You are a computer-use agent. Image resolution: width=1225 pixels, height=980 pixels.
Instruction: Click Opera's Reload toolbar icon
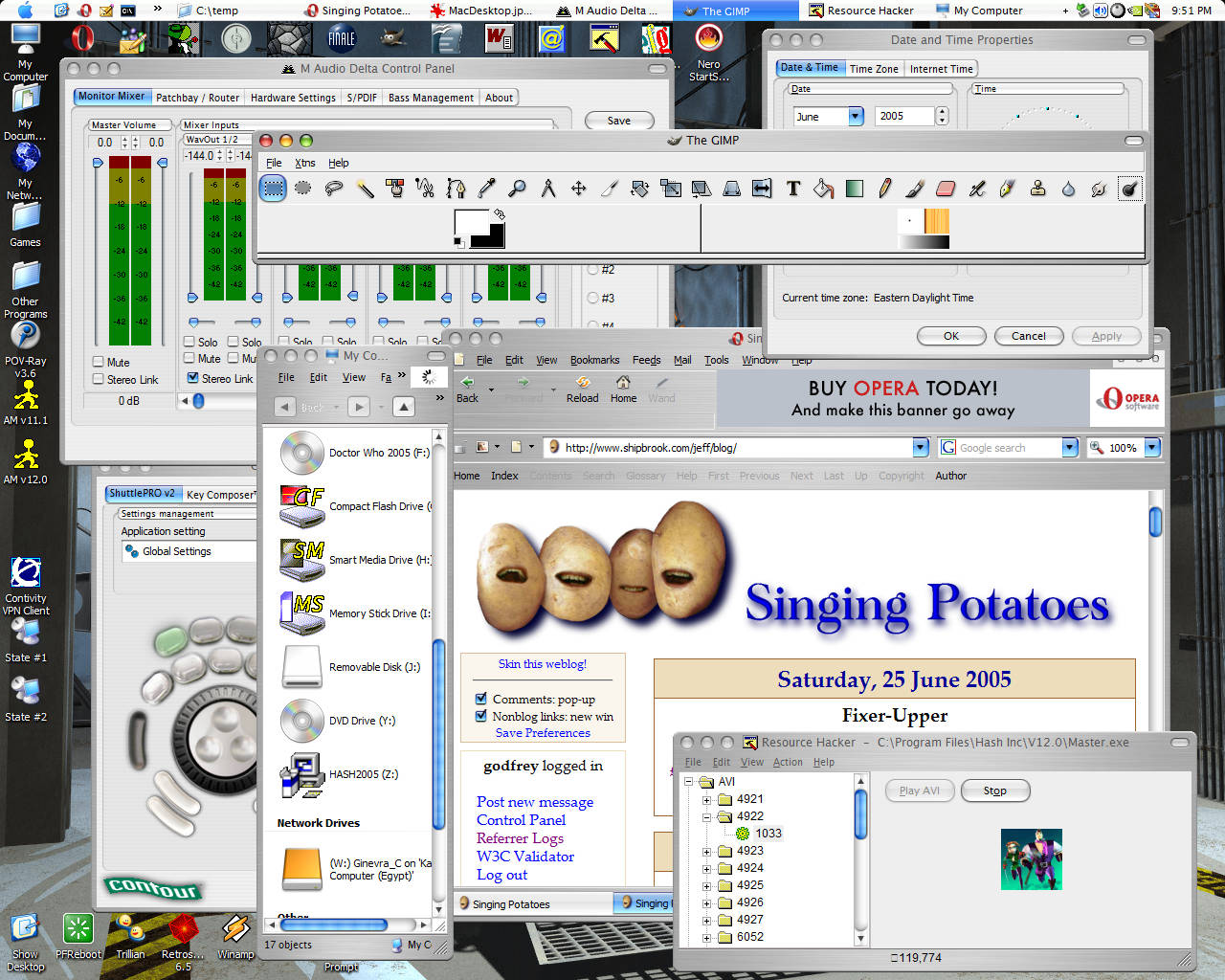tap(582, 389)
